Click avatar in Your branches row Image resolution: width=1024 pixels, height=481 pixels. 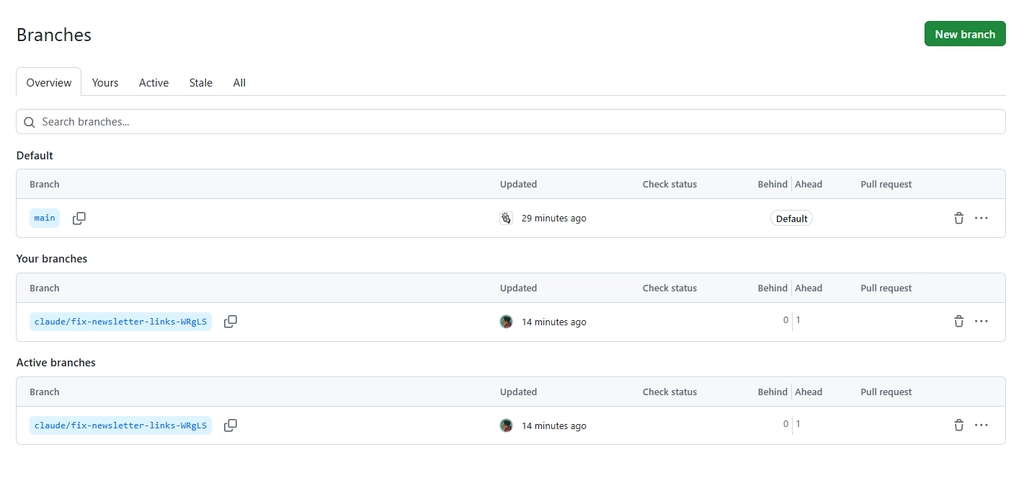tap(506, 322)
